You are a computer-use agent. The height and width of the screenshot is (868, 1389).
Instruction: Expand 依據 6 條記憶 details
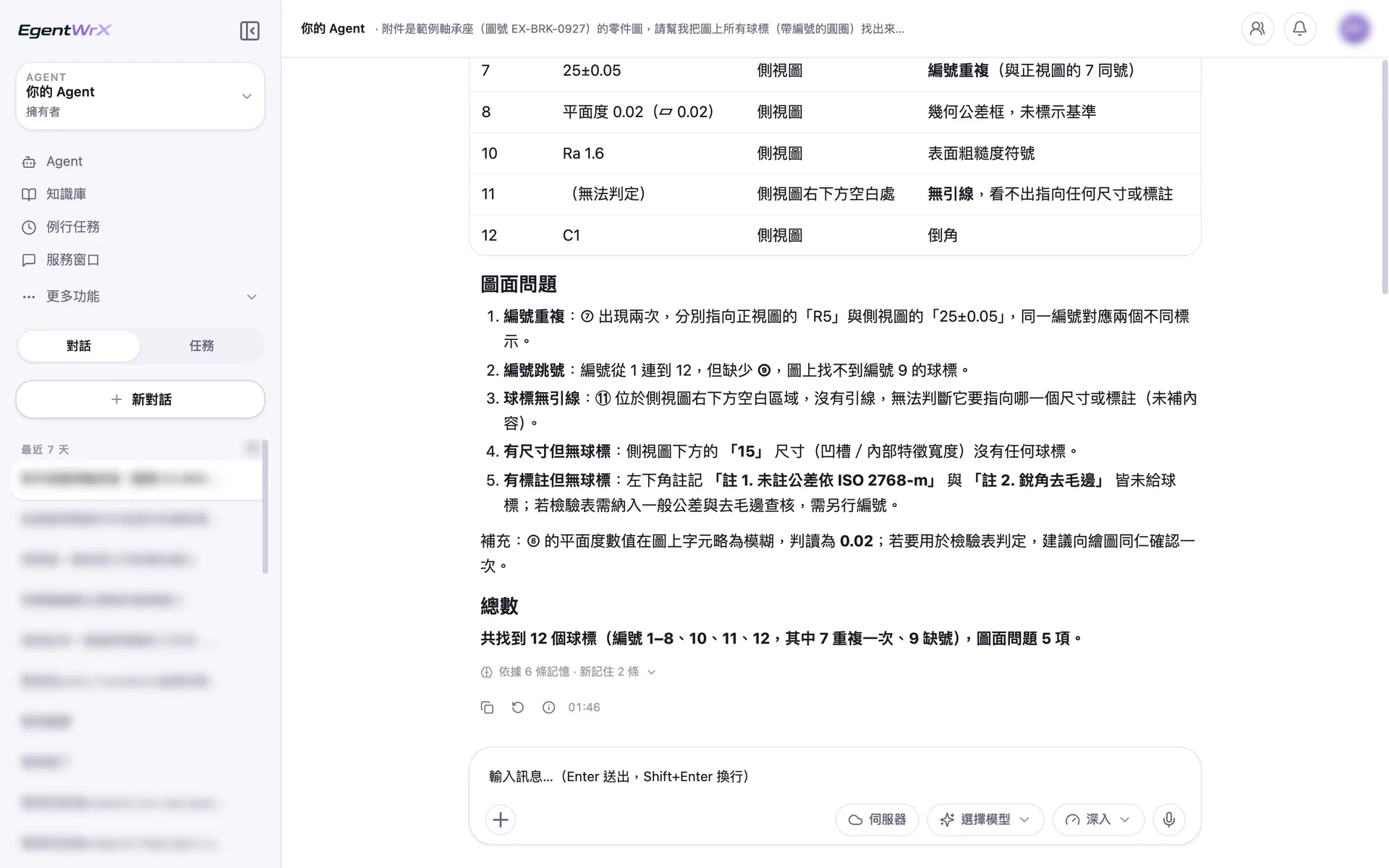569,672
